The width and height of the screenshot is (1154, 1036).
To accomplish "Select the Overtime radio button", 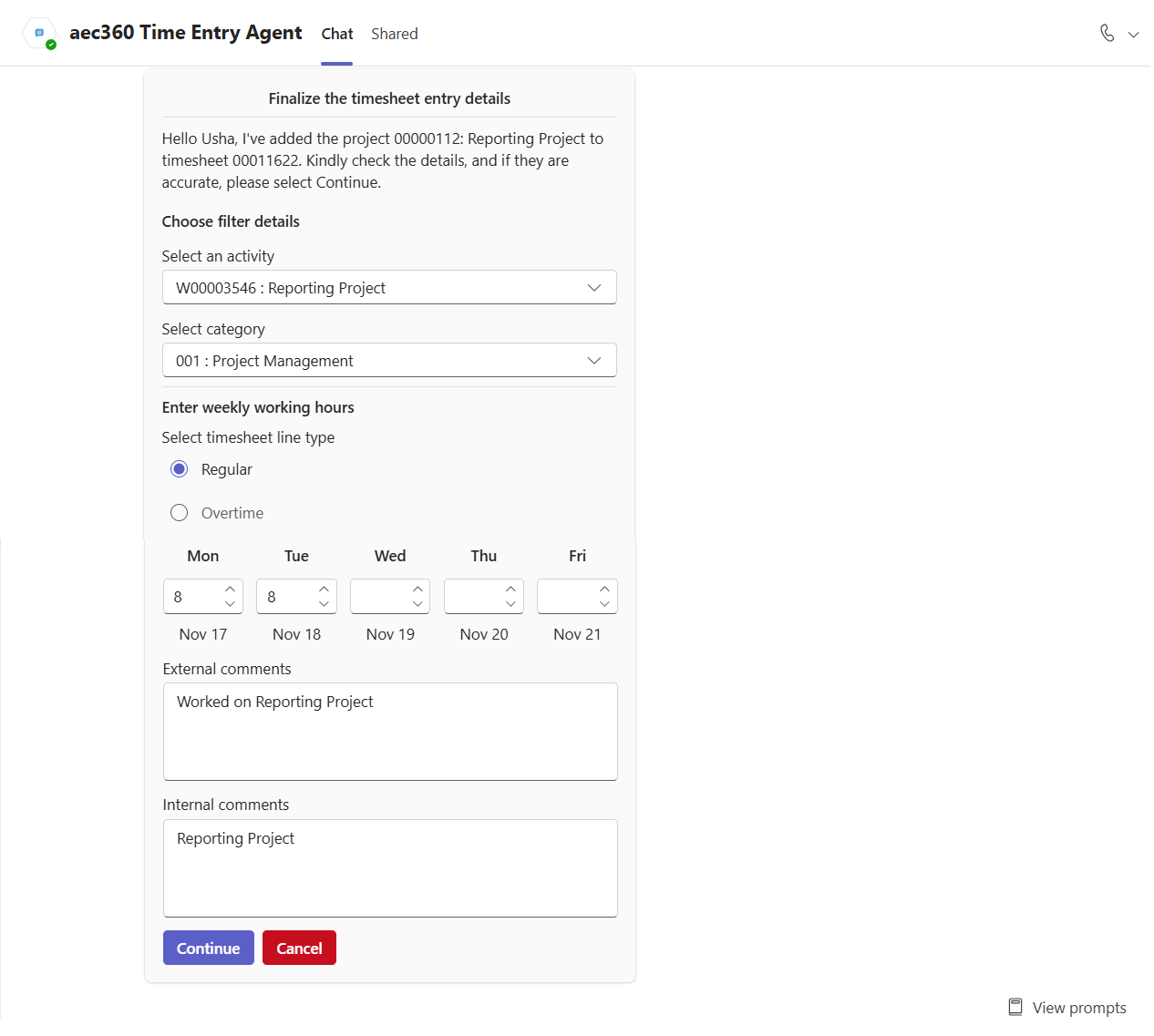I will tap(180, 513).
